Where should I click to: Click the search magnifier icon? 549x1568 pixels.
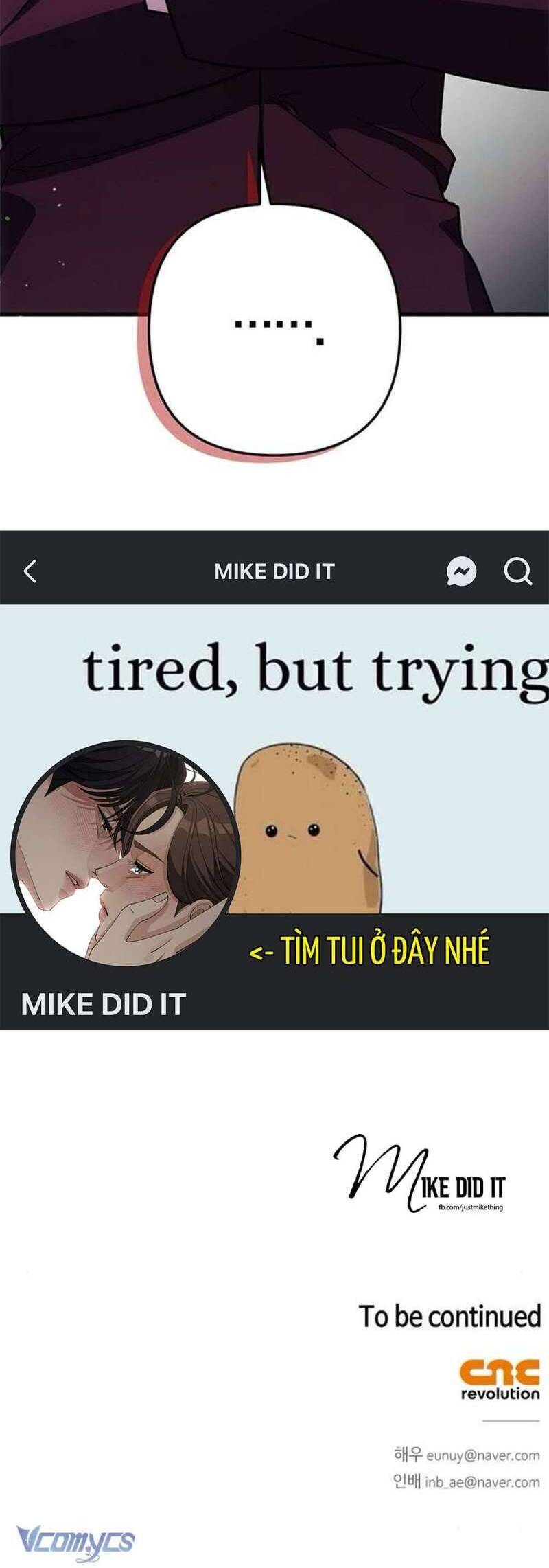click(x=517, y=571)
